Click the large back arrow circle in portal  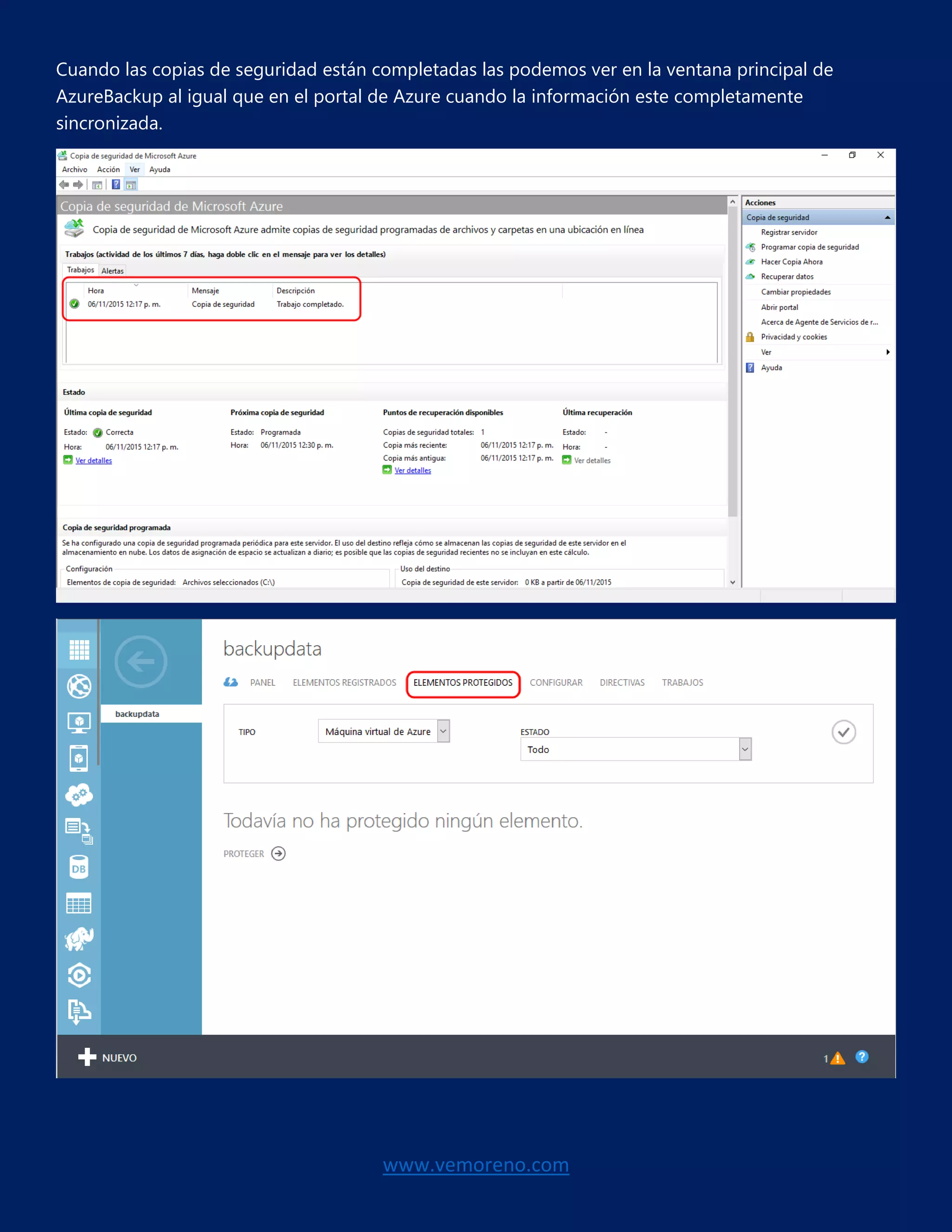click(141, 662)
